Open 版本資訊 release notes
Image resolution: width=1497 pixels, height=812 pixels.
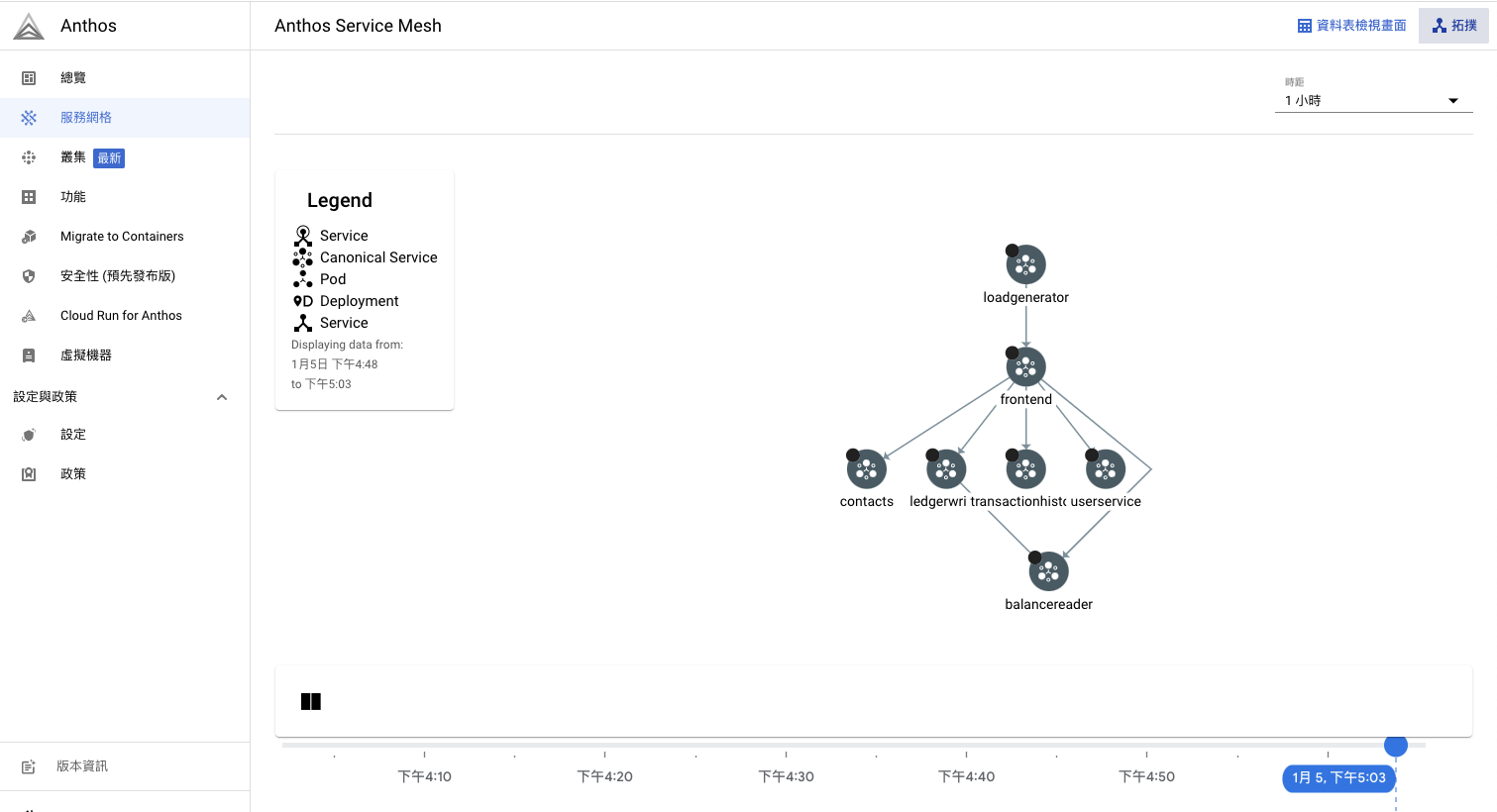[82, 766]
